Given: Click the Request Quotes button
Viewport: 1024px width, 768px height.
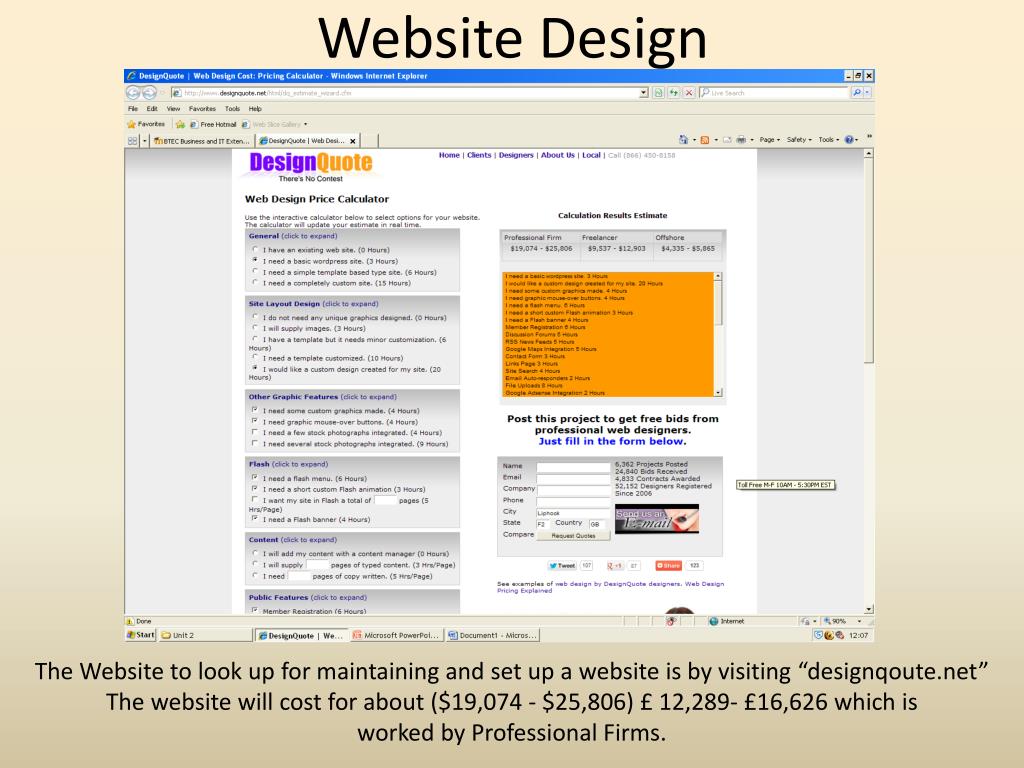Looking at the screenshot, I should pyautogui.click(x=573, y=536).
